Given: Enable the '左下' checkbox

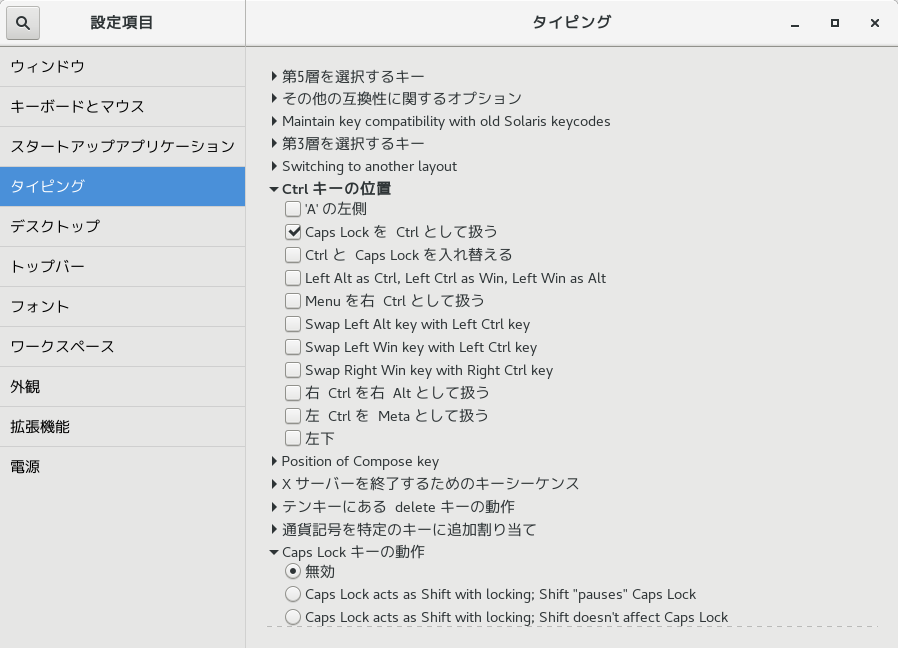Looking at the screenshot, I should [x=293, y=438].
